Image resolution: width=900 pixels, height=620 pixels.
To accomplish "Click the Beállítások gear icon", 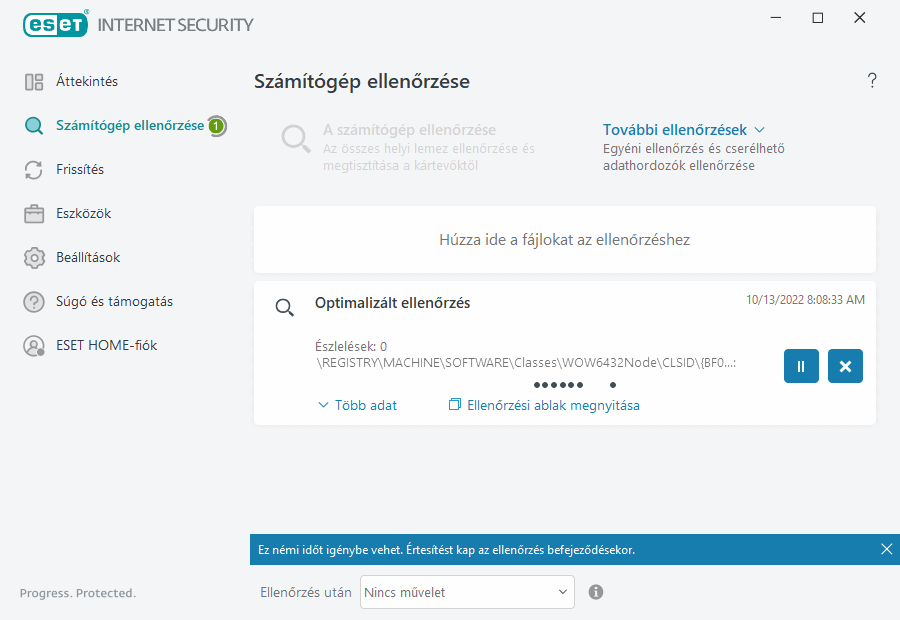I will (x=33, y=257).
